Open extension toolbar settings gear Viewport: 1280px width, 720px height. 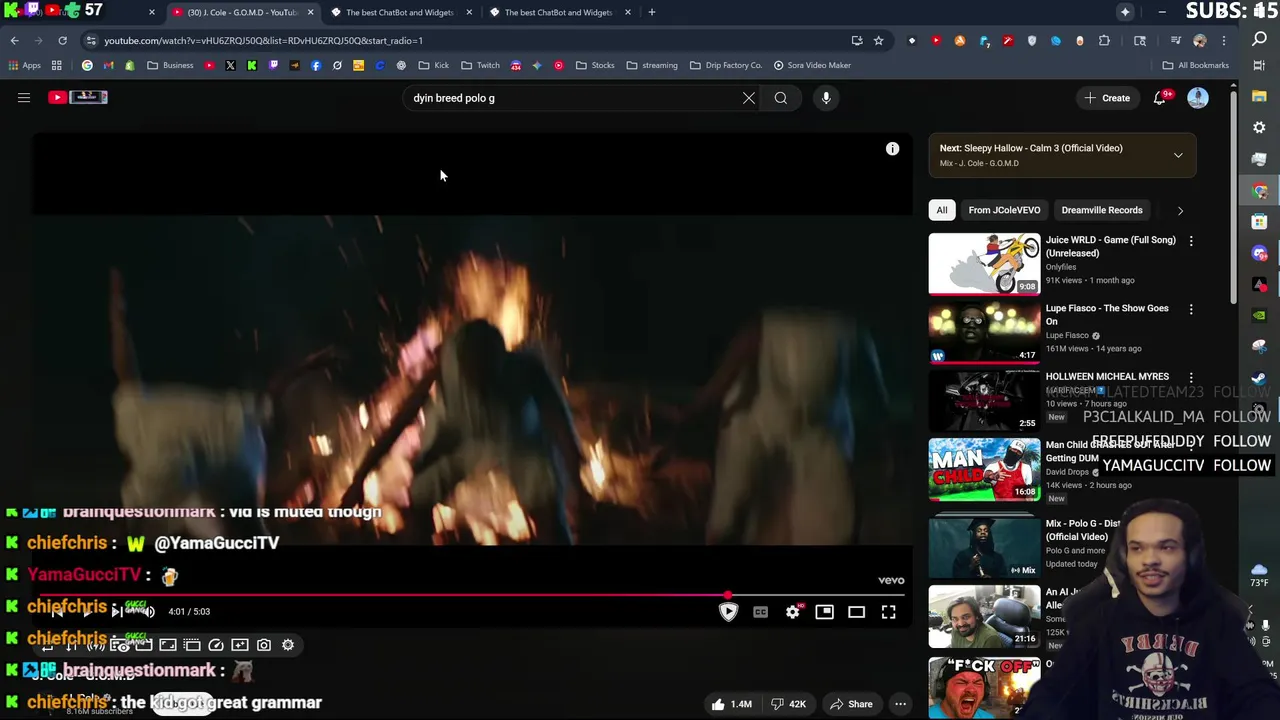click(x=288, y=645)
